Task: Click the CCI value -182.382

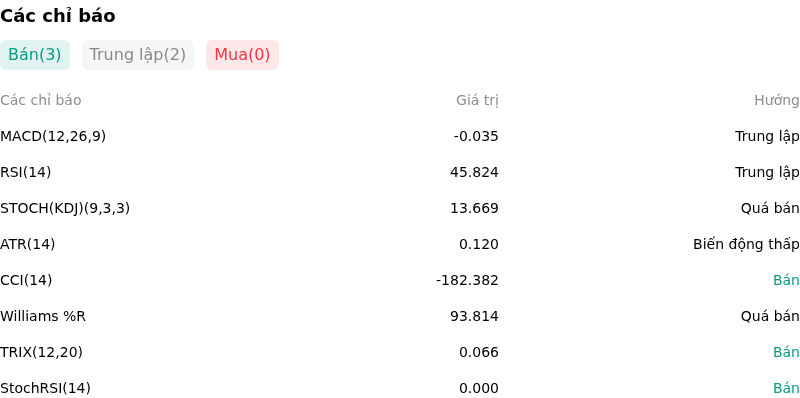Action: pyautogui.click(x=467, y=280)
